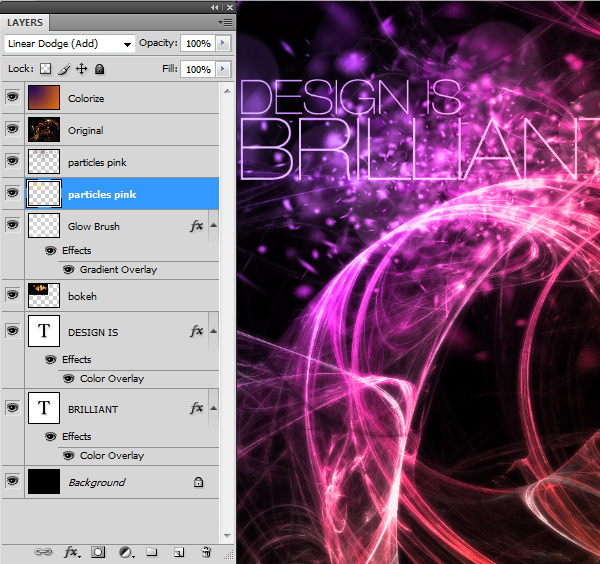Open the Opacity slider arrow
Viewport: 600px width, 564px height.
(222, 44)
